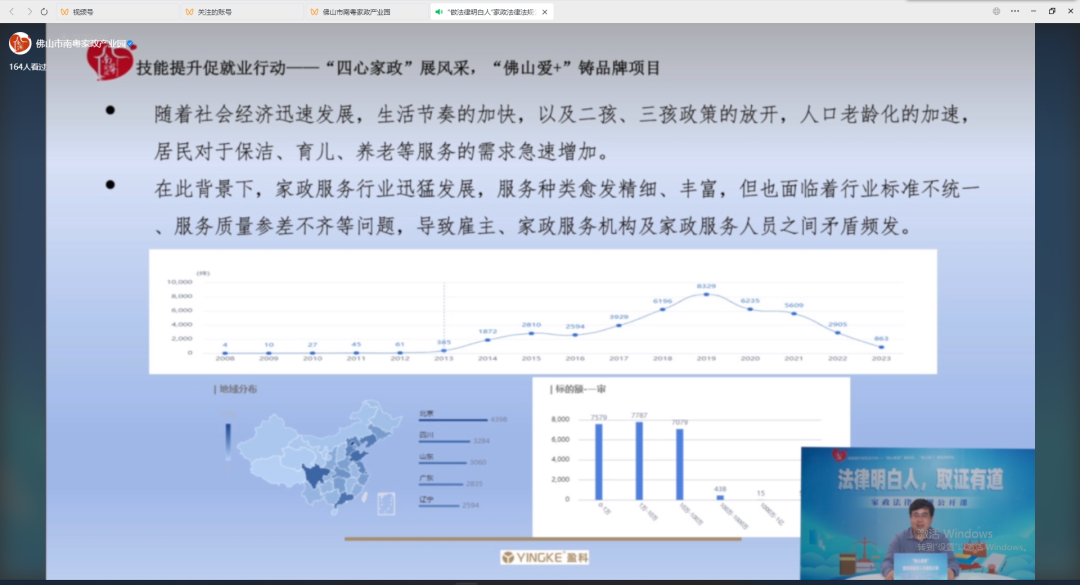Open the channel's round avatar
1080x585 pixels.
point(19,43)
